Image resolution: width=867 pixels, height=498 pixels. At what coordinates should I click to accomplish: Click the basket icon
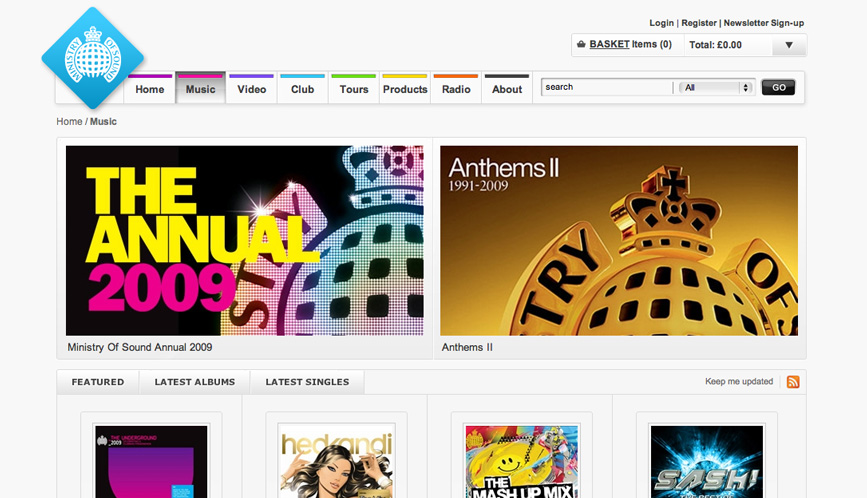581,44
